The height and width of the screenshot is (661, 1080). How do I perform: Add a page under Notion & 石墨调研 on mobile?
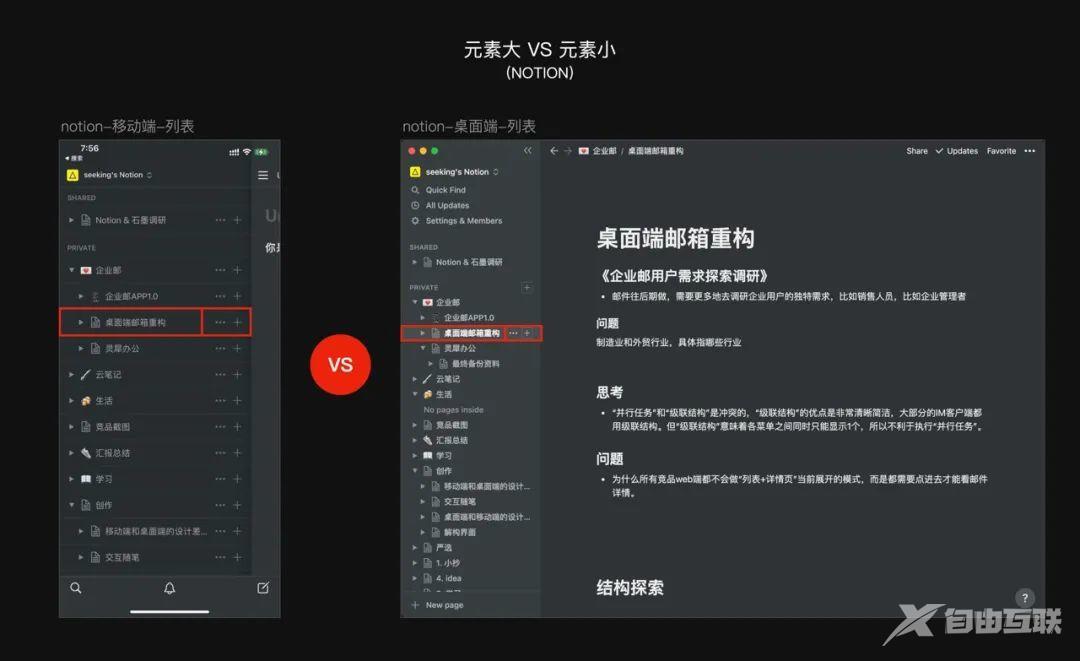[x=237, y=220]
